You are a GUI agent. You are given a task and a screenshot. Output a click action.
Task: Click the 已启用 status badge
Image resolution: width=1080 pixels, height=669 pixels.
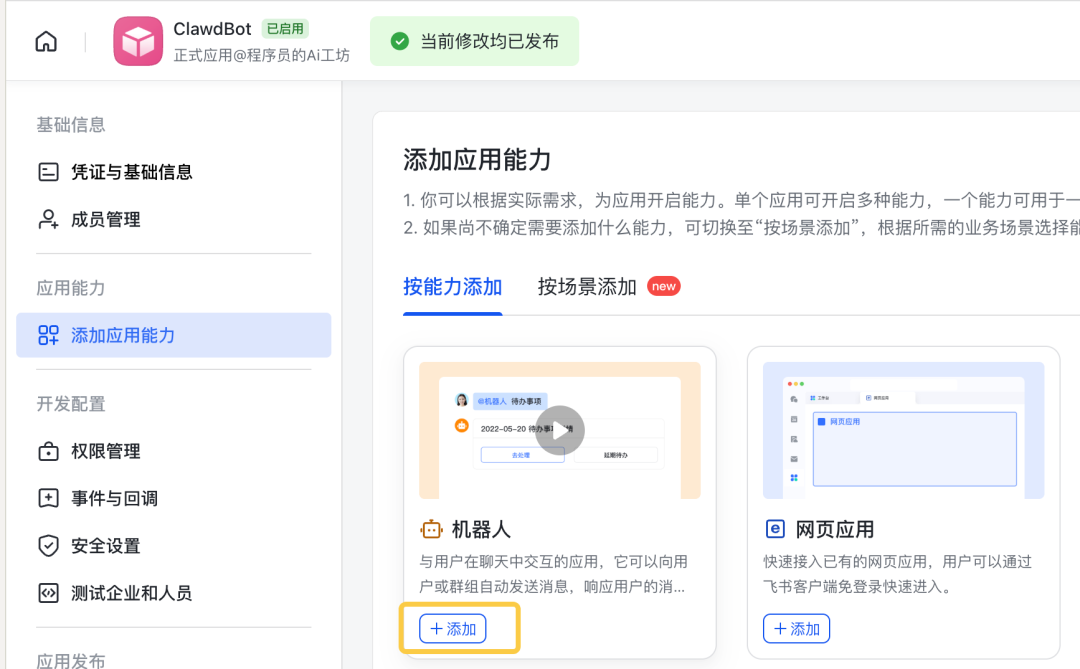pos(284,28)
